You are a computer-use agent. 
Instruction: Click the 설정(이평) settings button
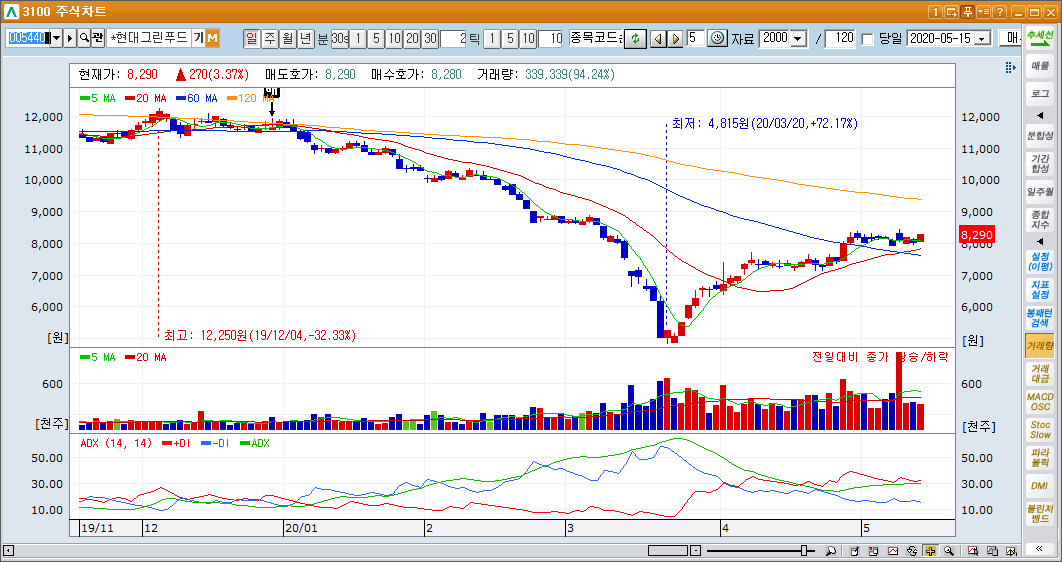(1040, 261)
